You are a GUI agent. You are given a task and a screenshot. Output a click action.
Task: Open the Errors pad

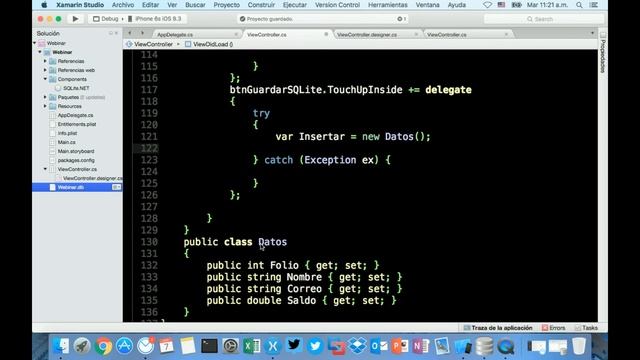[x=553, y=328]
